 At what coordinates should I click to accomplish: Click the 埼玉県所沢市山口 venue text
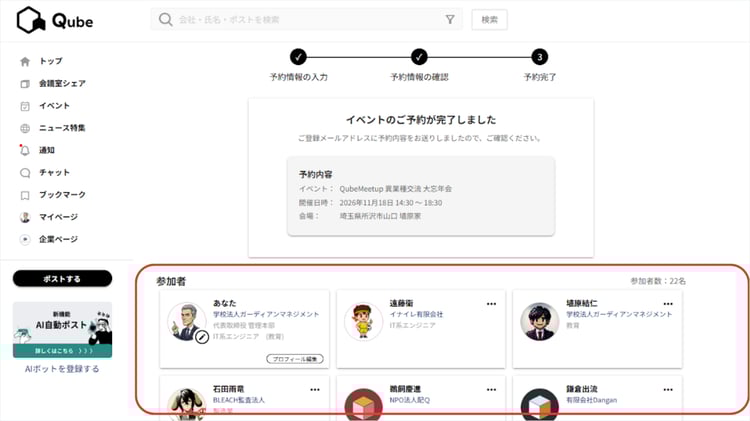click(x=380, y=216)
